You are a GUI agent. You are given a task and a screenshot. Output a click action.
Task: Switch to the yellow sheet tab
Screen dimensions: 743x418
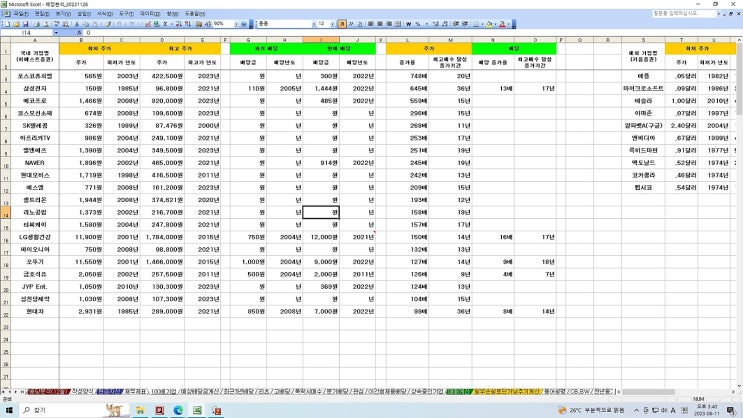(507, 391)
